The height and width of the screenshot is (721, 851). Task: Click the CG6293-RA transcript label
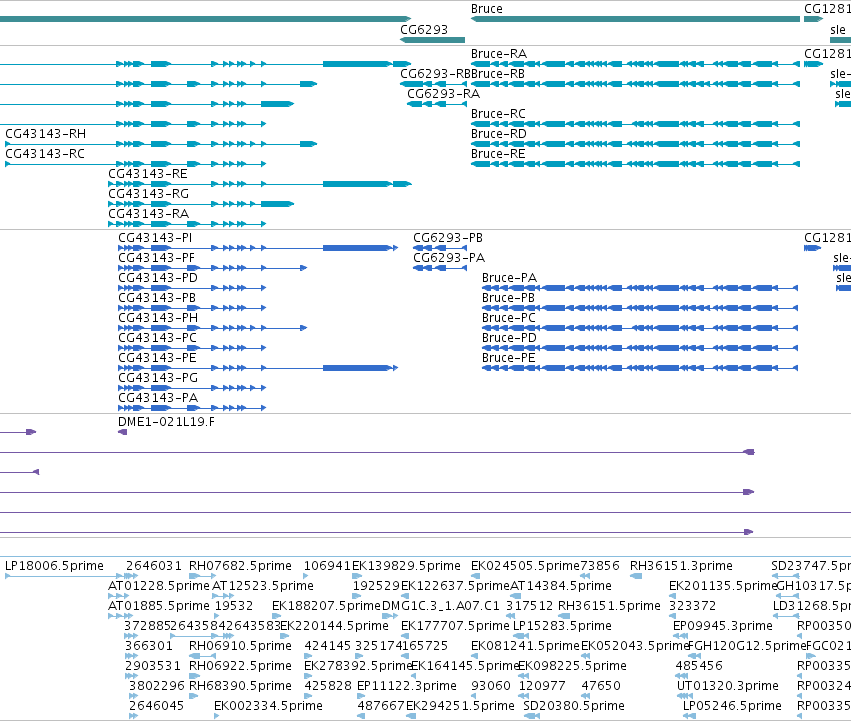(x=443, y=94)
